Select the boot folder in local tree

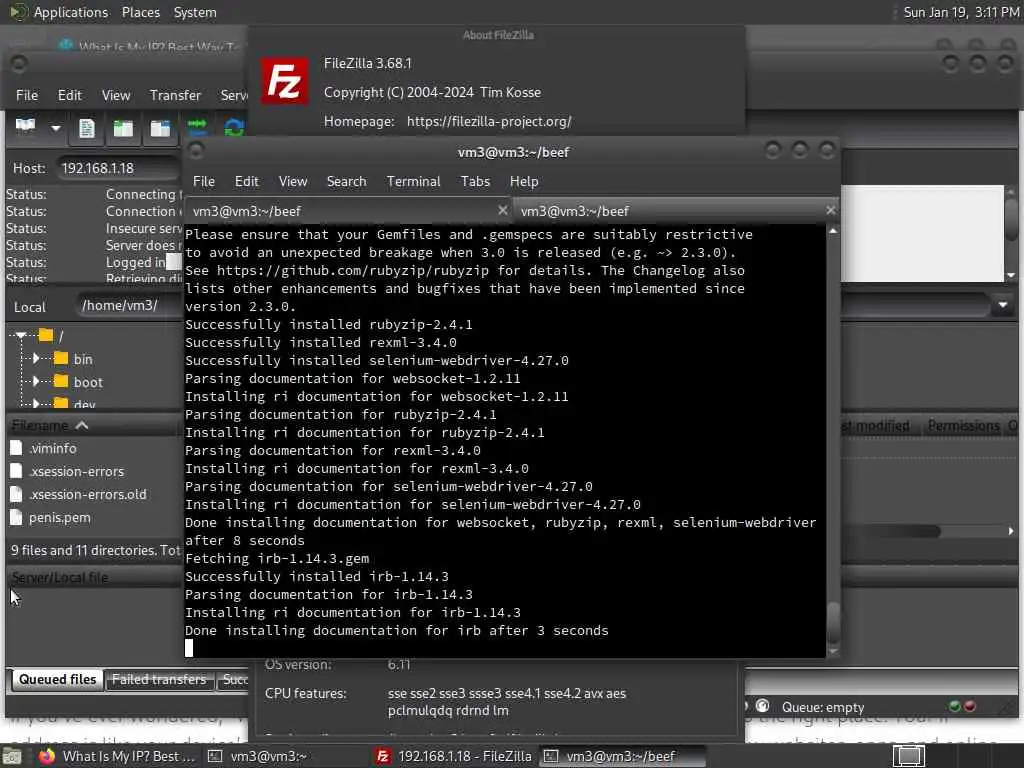(78, 382)
